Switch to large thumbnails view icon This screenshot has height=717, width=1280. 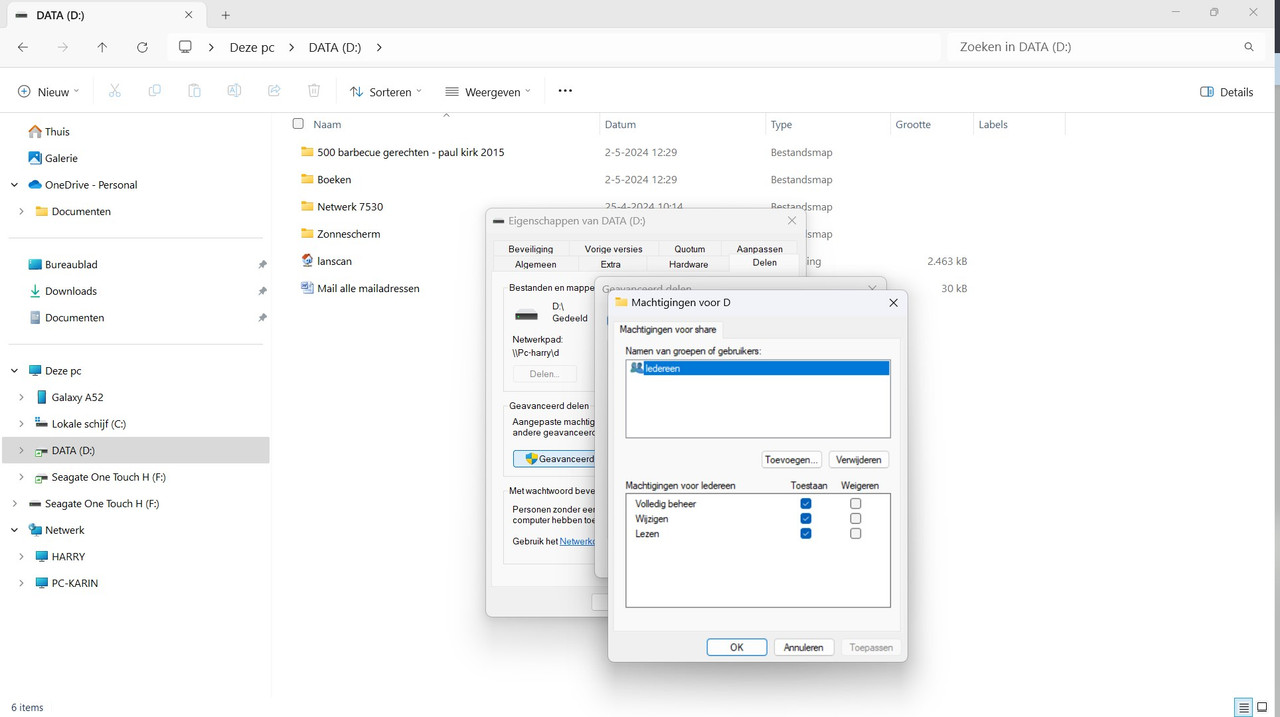(1262, 707)
